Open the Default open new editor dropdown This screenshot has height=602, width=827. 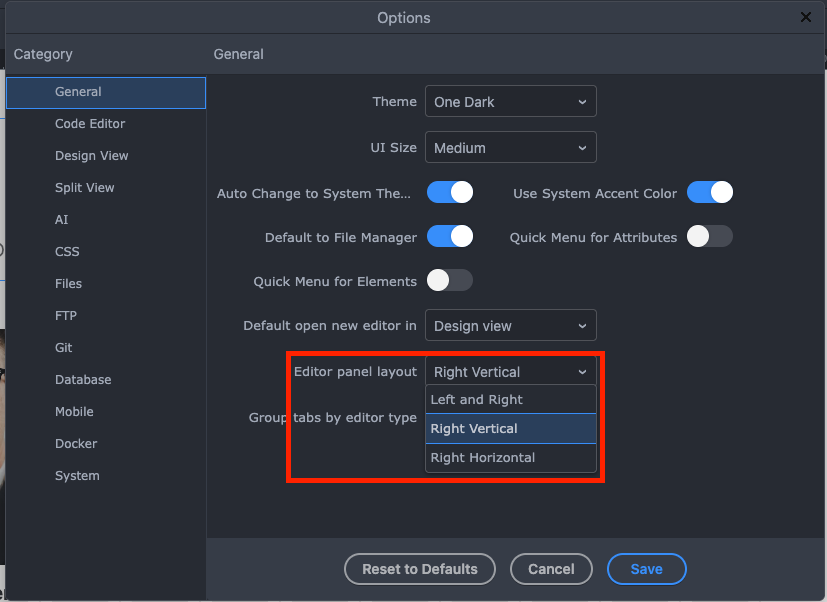click(511, 326)
